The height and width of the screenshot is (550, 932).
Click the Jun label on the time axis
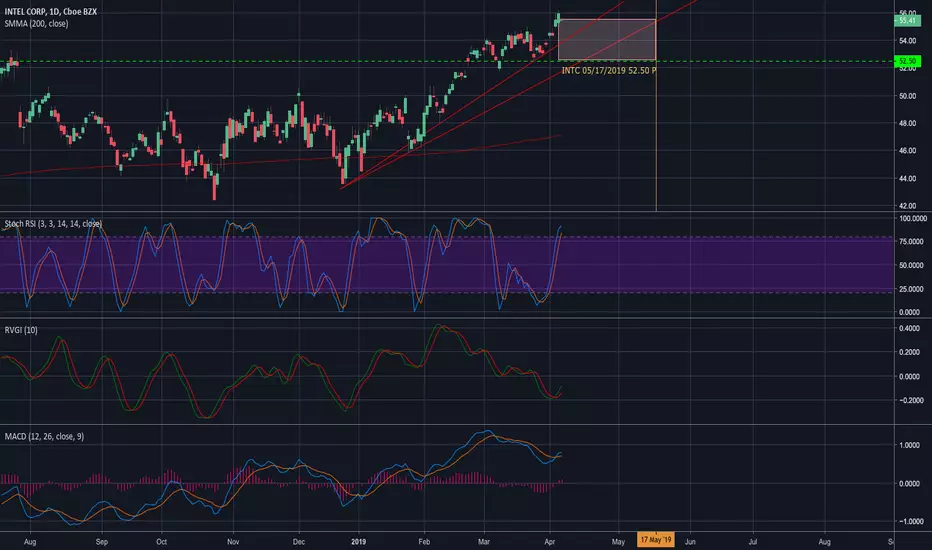click(690, 542)
